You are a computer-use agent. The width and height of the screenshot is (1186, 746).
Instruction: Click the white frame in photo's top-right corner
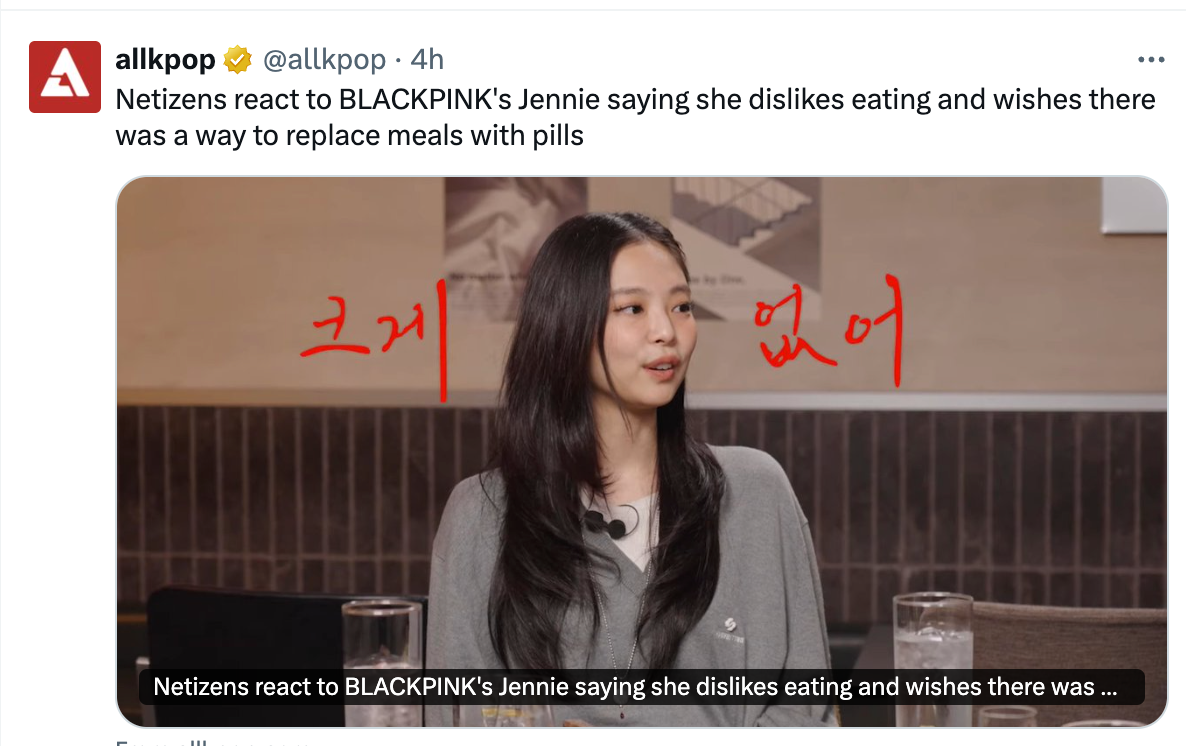[1134, 204]
